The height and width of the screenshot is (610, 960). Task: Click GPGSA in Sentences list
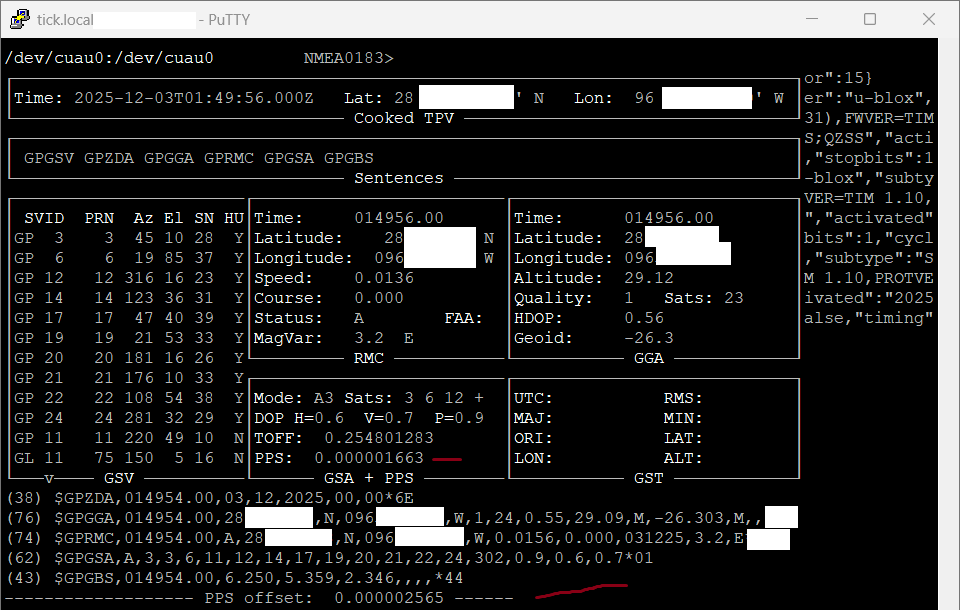[x=289, y=158]
